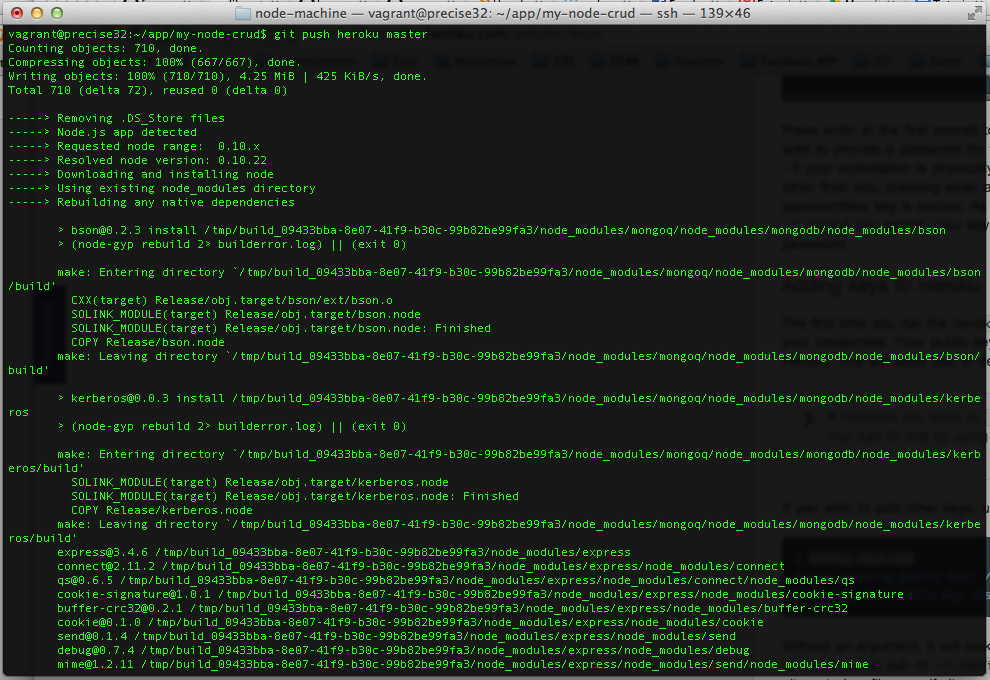This screenshot has width=990, height=680.
Task: Click the 'send@0.1.4' module line
Action: click(397, 636)
